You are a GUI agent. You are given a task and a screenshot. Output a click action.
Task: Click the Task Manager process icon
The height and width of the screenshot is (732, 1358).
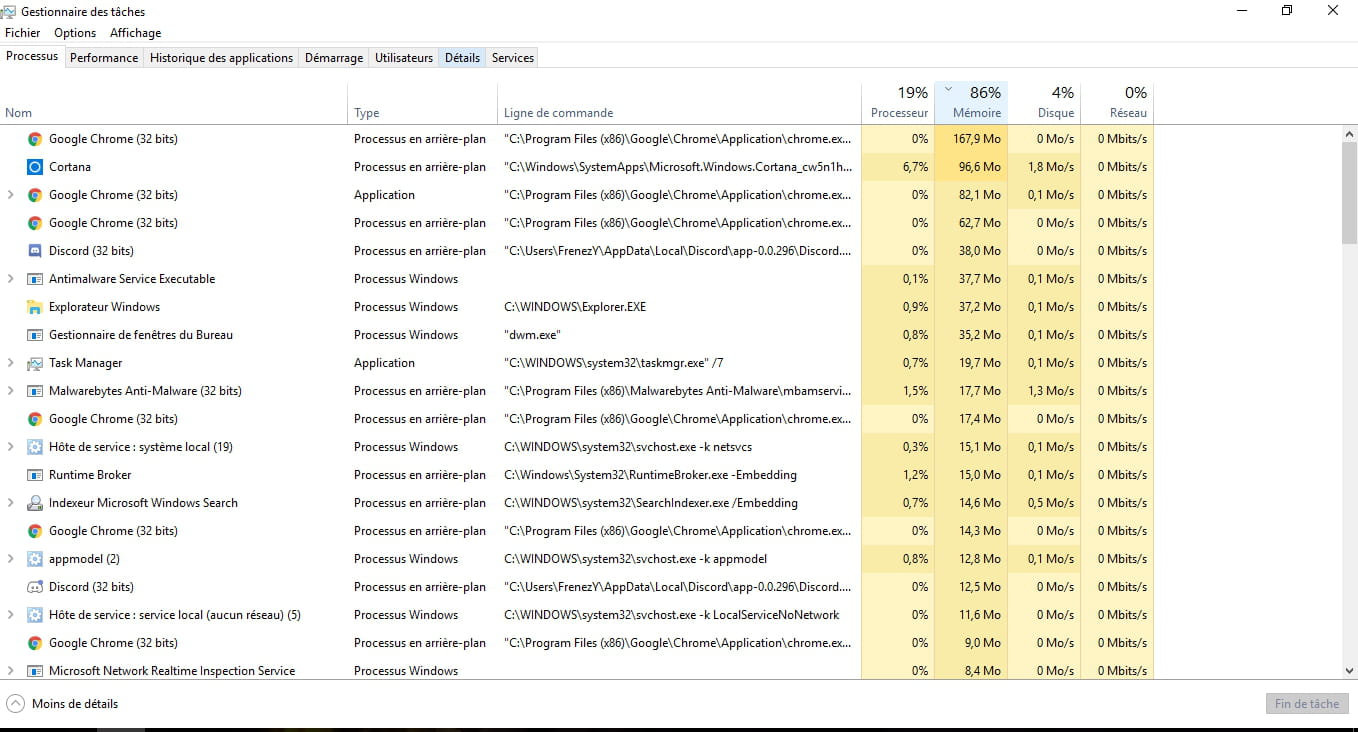point(35,363)
